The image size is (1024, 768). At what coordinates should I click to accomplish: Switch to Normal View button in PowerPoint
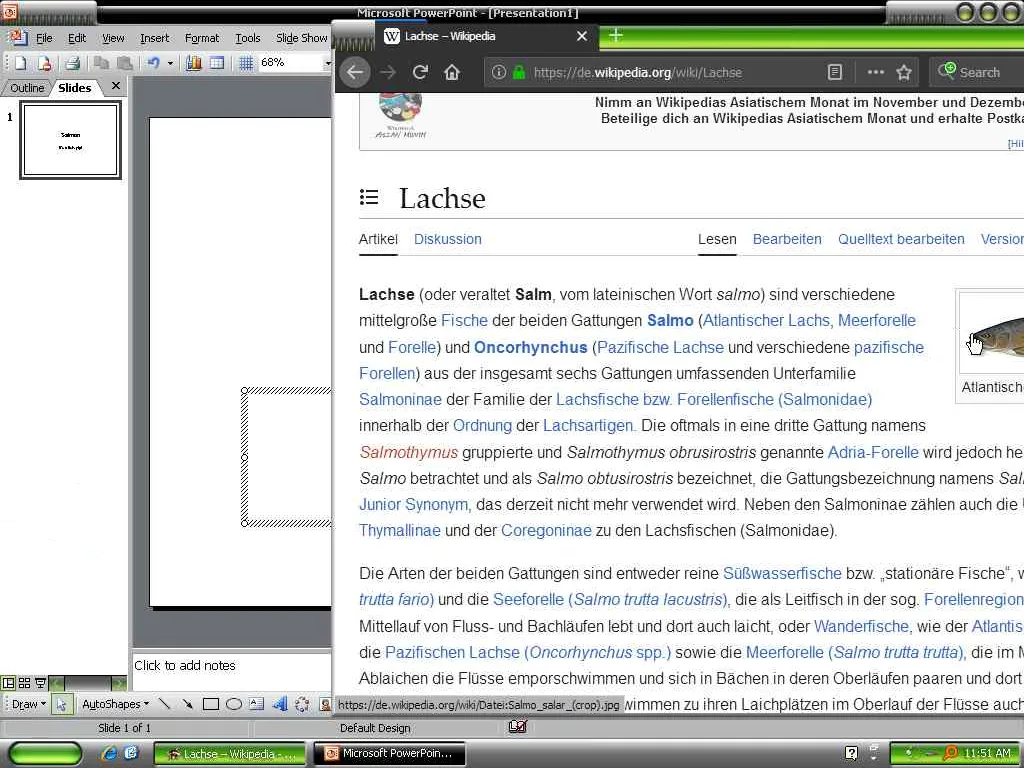(8, 683)
